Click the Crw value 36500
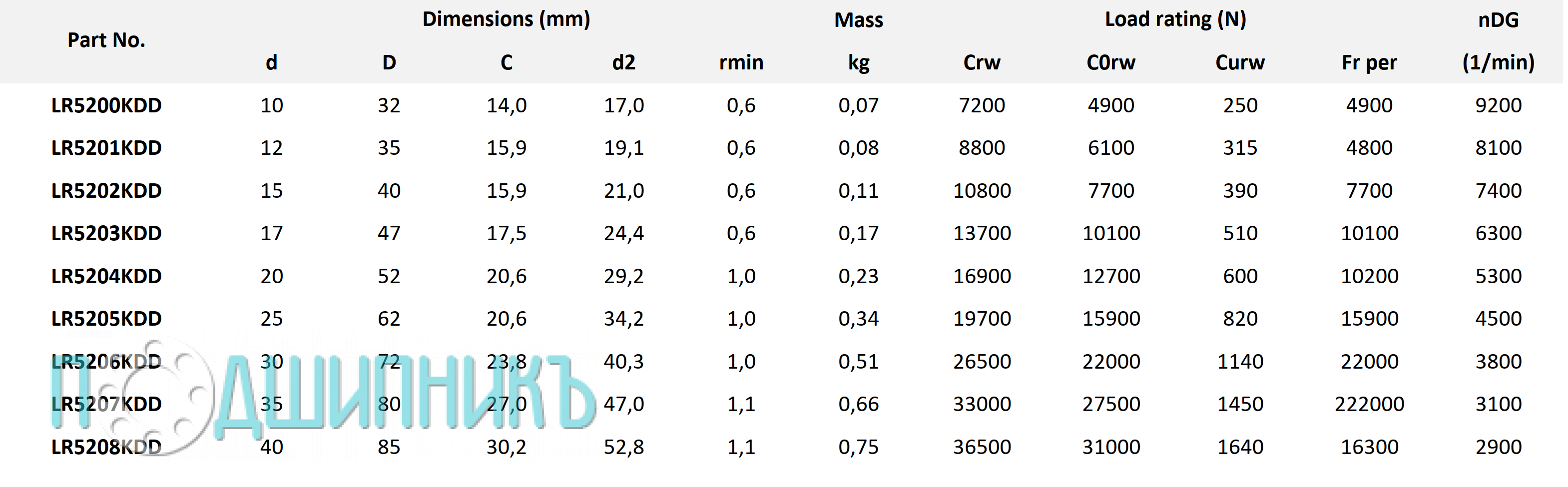 pos(982,448)
